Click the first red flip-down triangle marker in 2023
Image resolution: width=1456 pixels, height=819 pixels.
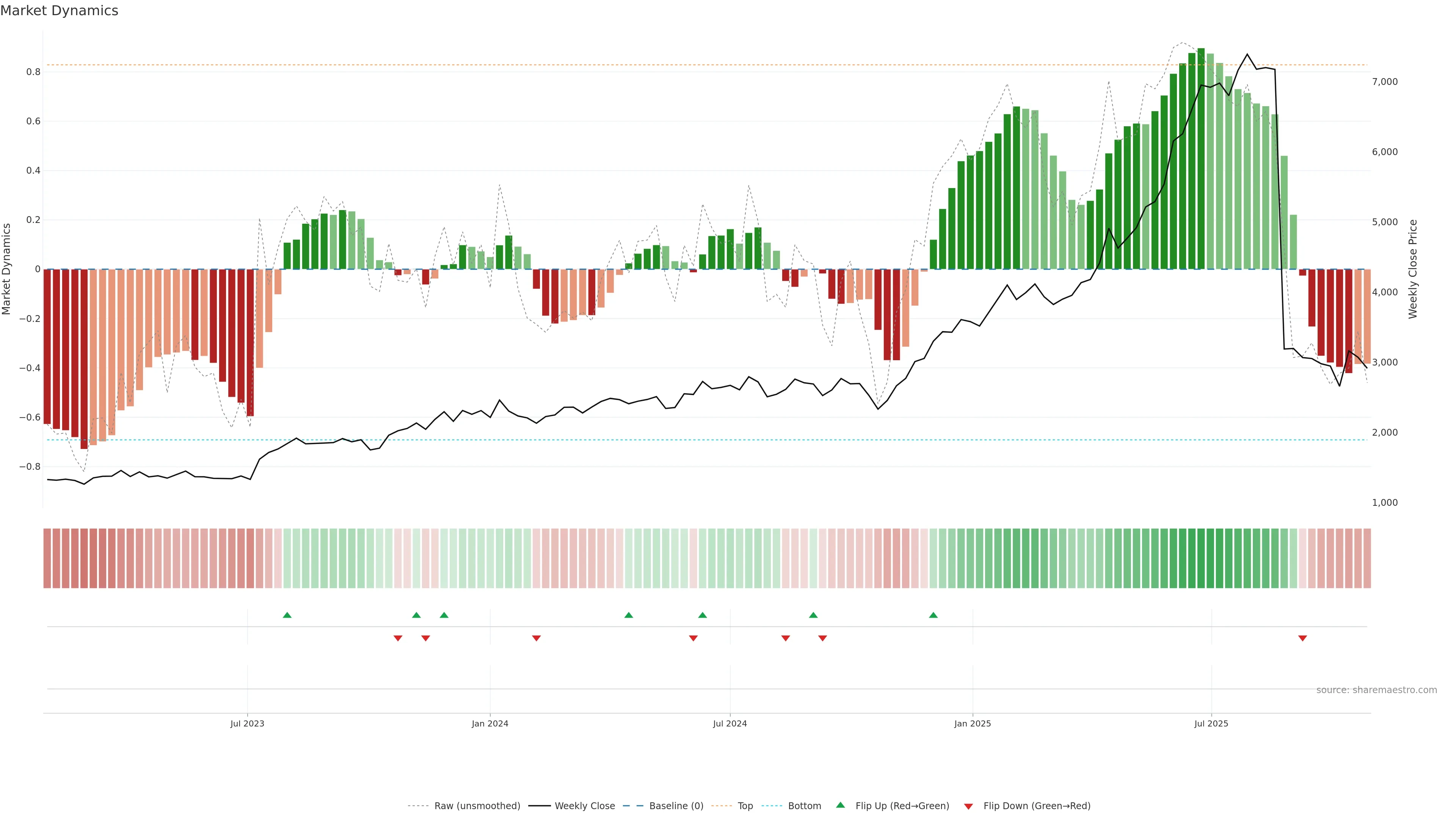tap(398, 638)
